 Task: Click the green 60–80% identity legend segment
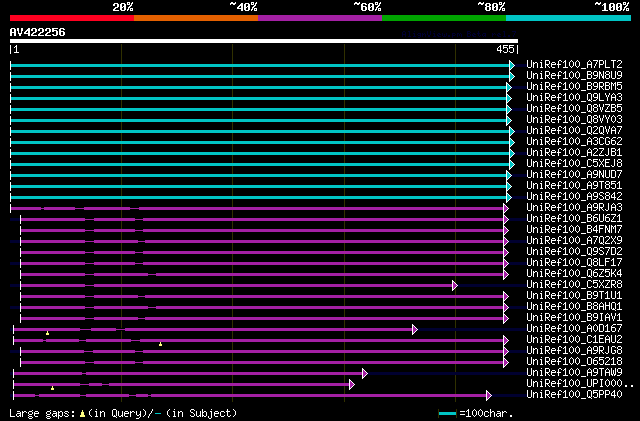[444, 18]
